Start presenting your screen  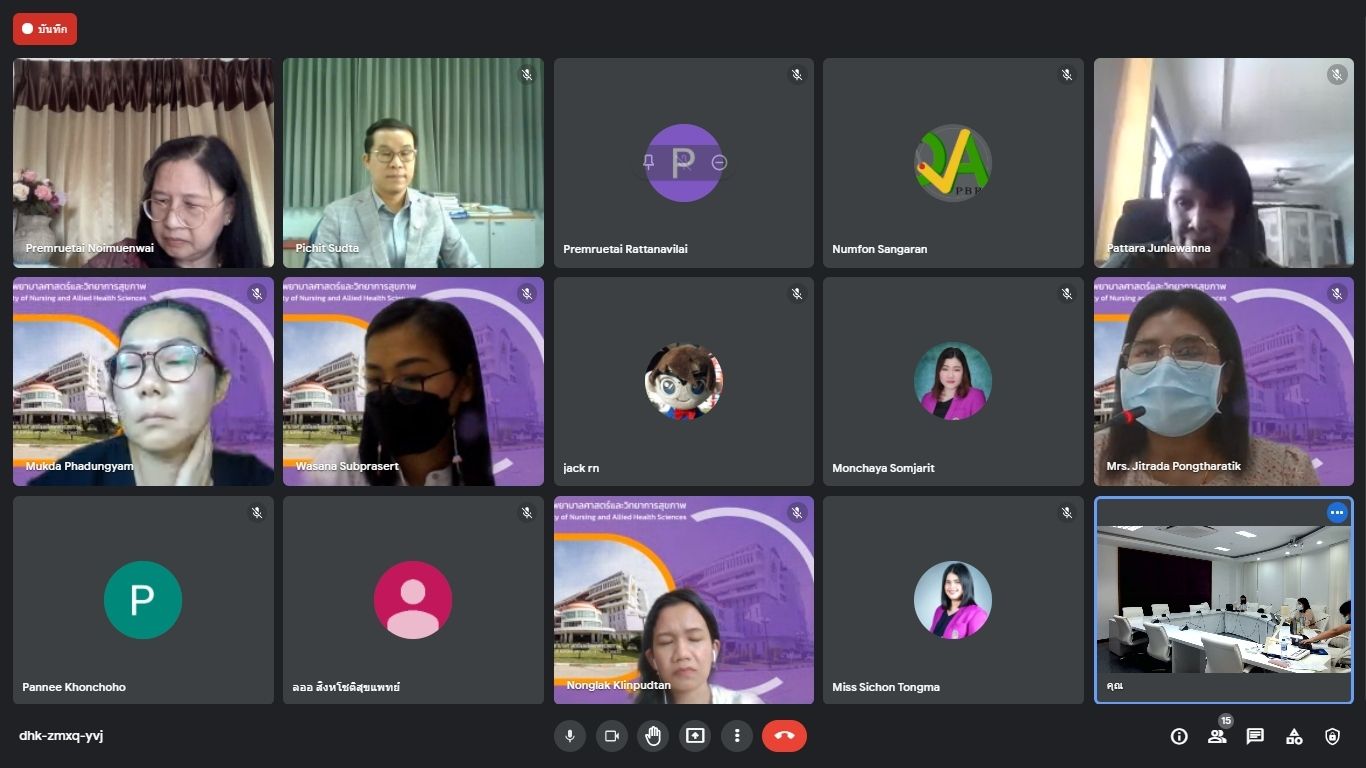point(695,736)
